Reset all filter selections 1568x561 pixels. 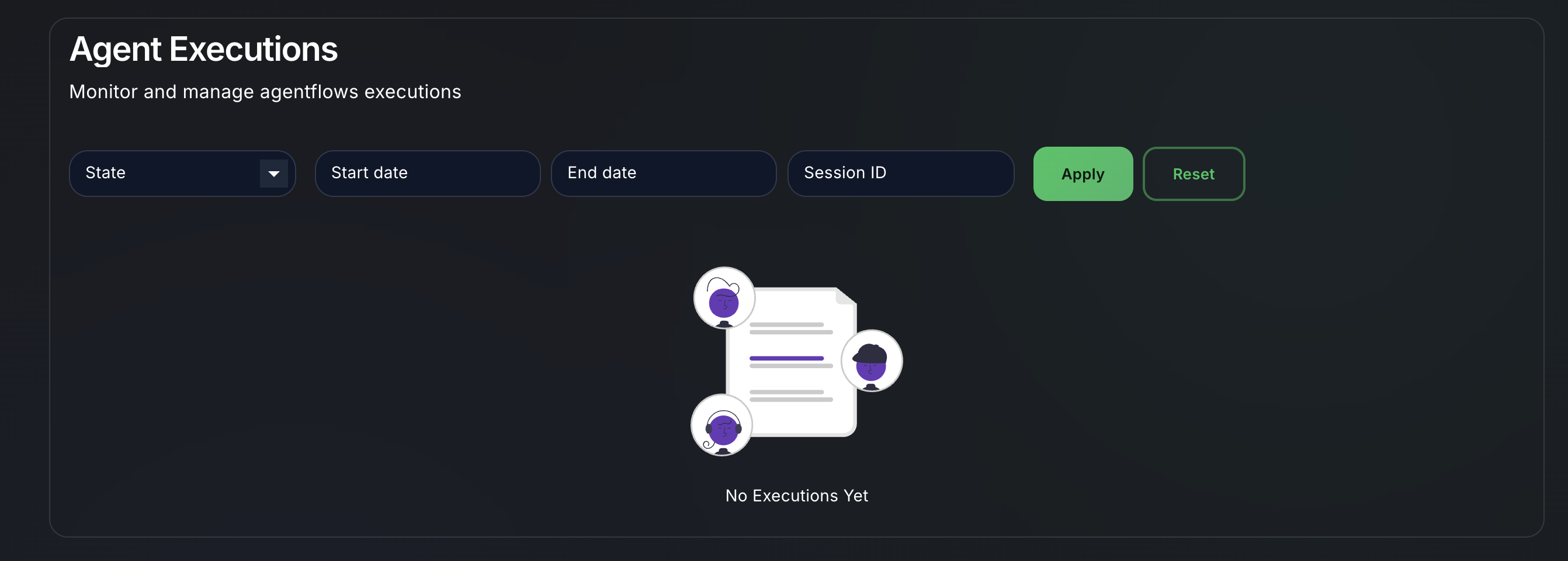point(1194,174)
